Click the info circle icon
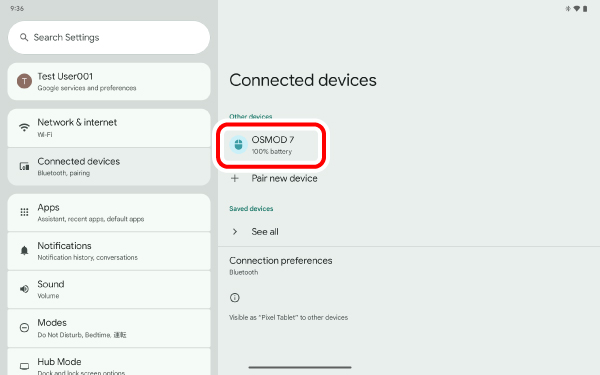Viewport: 600px width, 375px height. click(x=235, y=298)
